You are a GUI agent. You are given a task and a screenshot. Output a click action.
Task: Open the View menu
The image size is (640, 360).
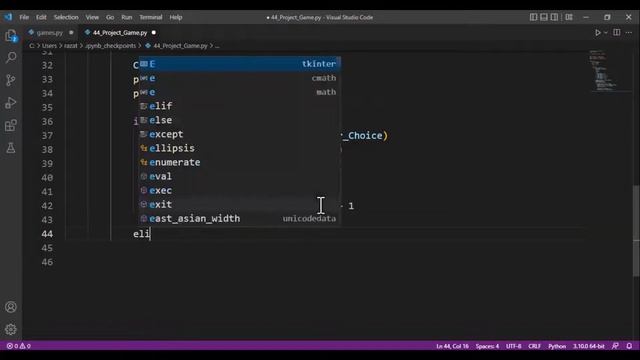[x=92, y=17]
